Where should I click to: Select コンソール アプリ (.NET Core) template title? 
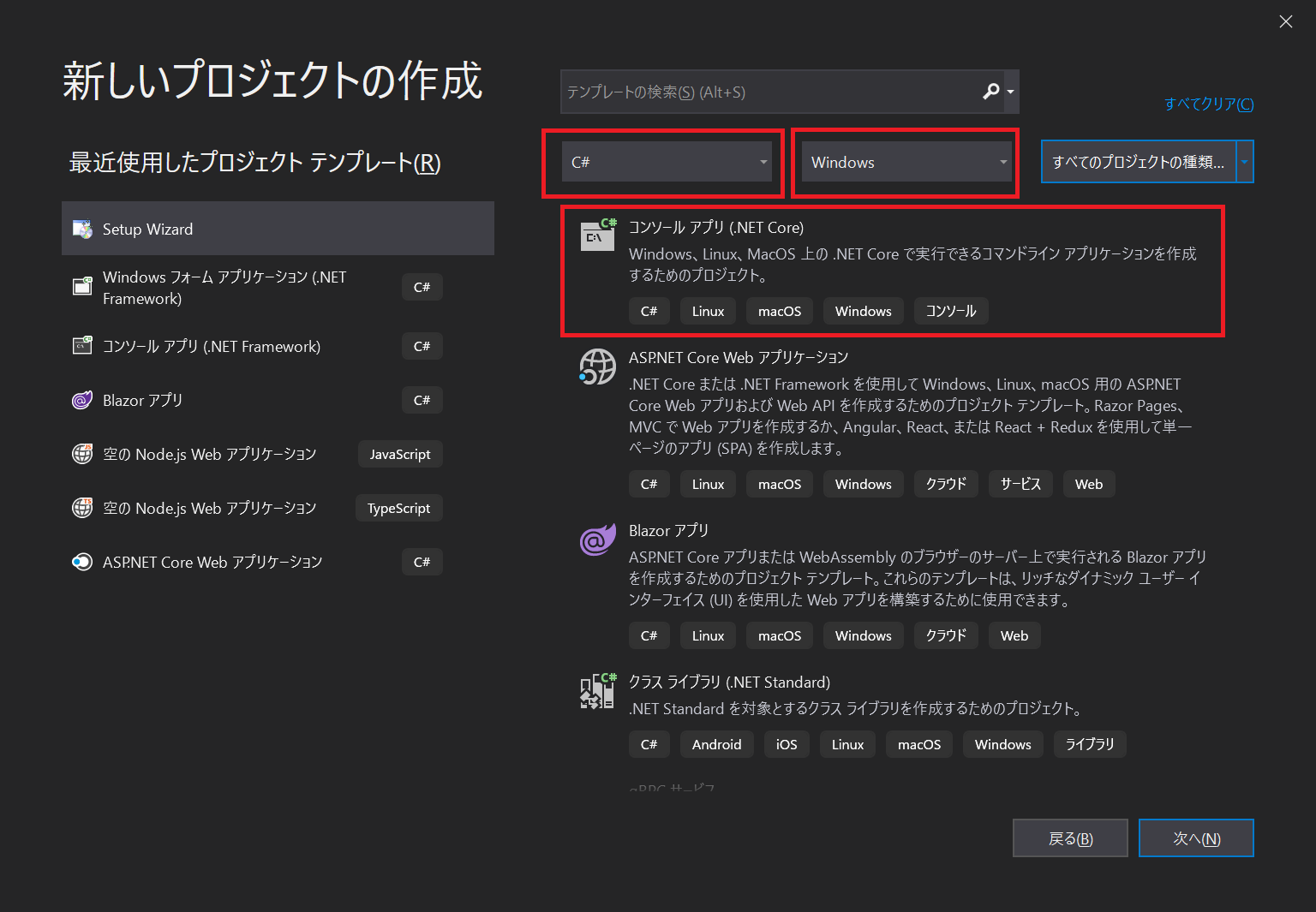point(716,228)
